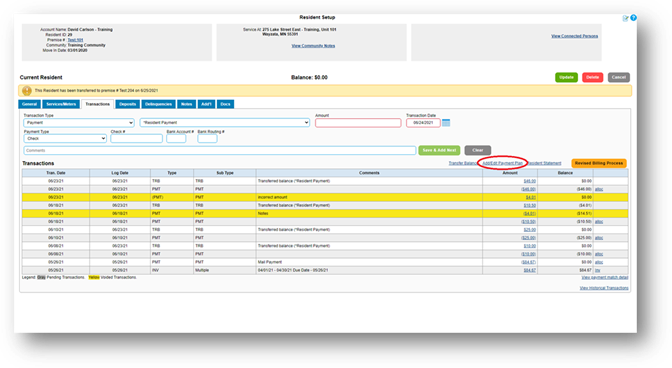Screen dimensions: 672x368
Task: Click alloc link on the ($25.00) row
Action: [599, 238]
